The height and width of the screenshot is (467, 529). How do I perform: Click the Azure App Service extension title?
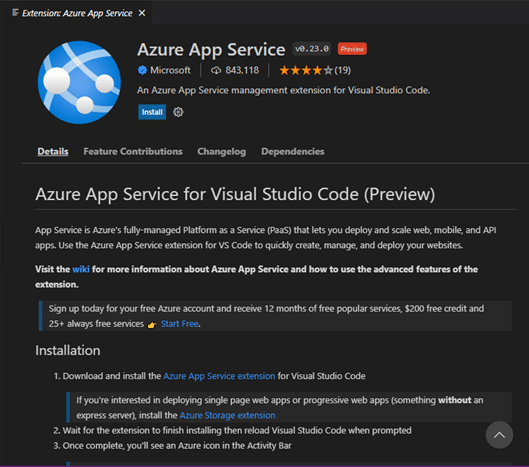[x=211, y=50]
